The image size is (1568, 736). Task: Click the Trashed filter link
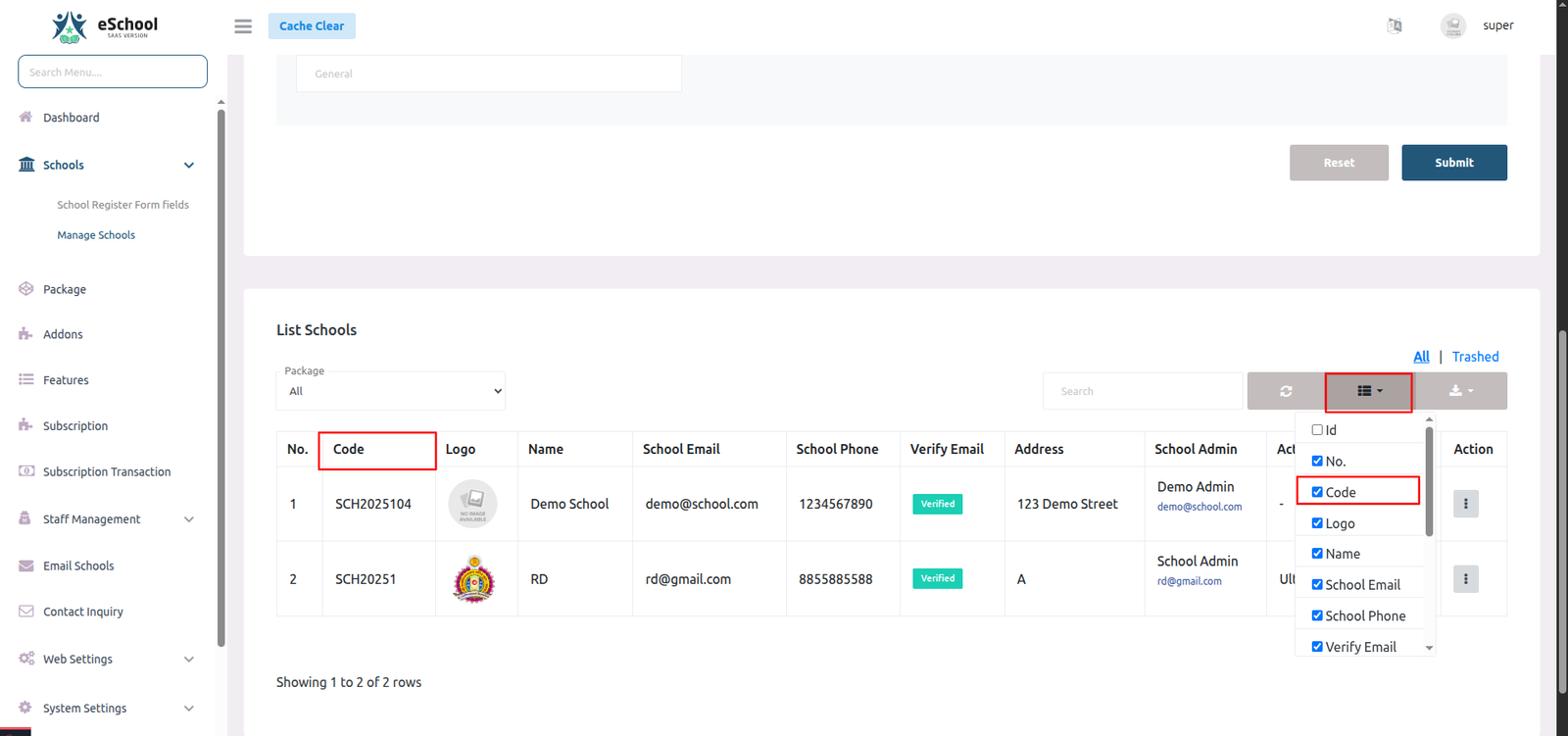[x=1475, y=357]
